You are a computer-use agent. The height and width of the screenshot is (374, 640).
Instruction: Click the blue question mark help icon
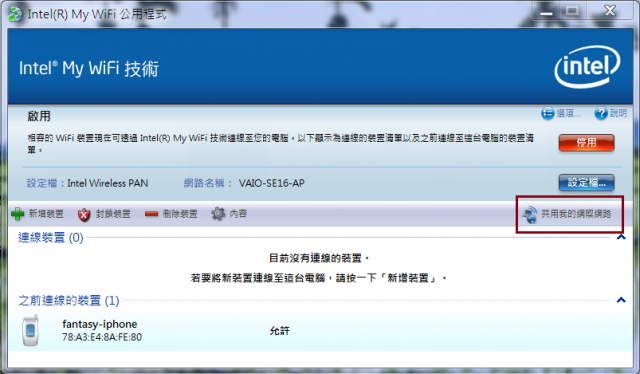pos(601,113)
